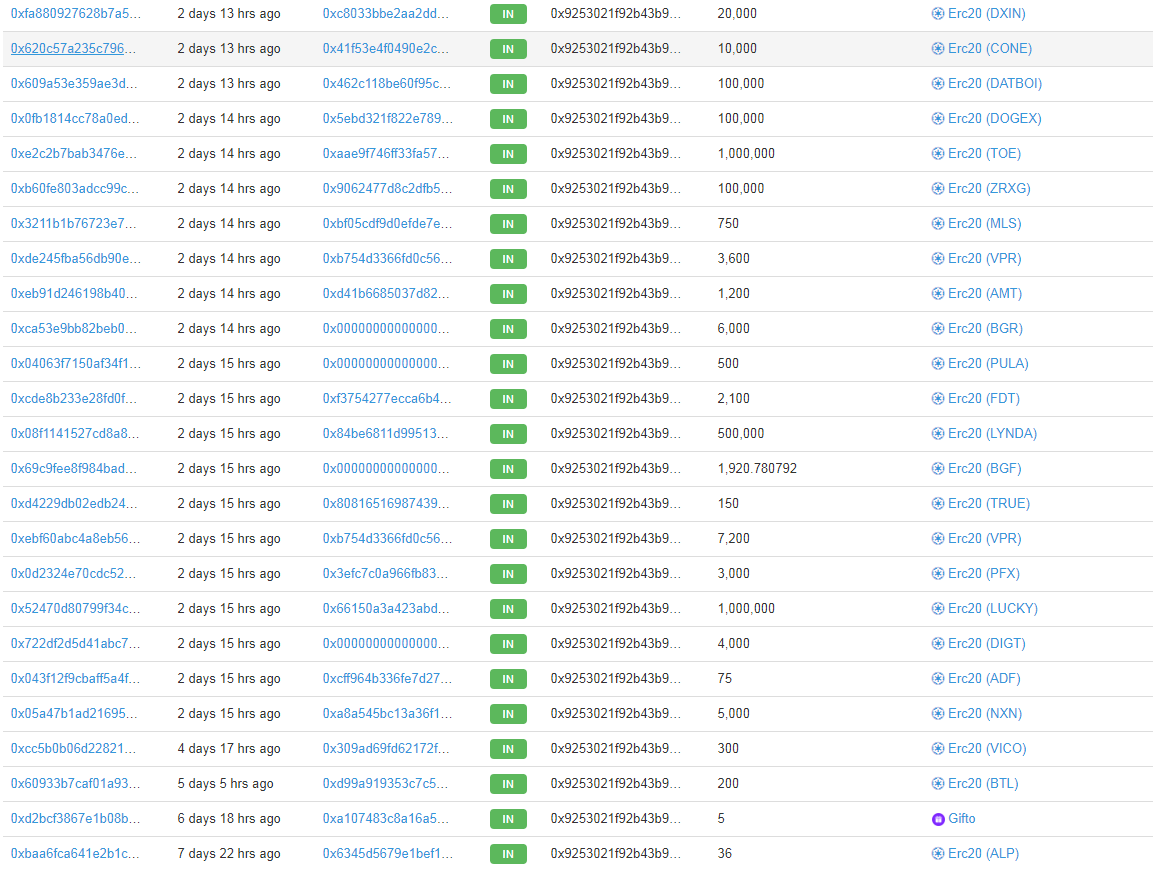Click the token icon beside Erc20 (DIGT)
Viewport: 1154px width, 875px height.
[x=938, y=643]
